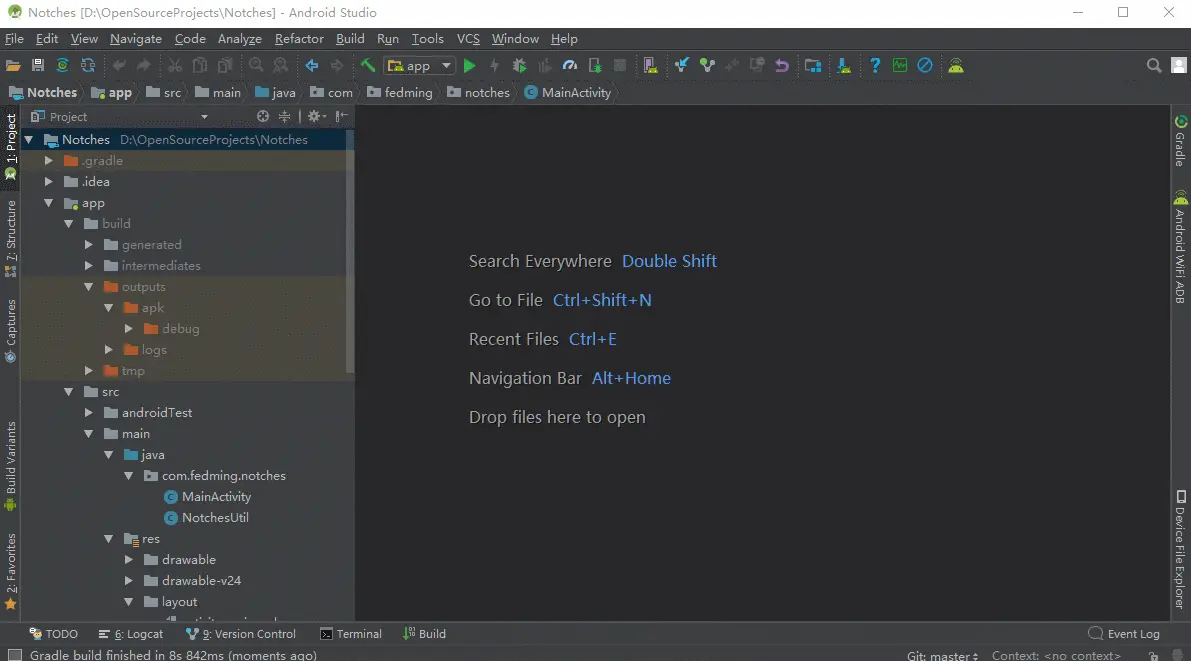
Task: Collapse the Notches root project node
Action: point(28,140)
